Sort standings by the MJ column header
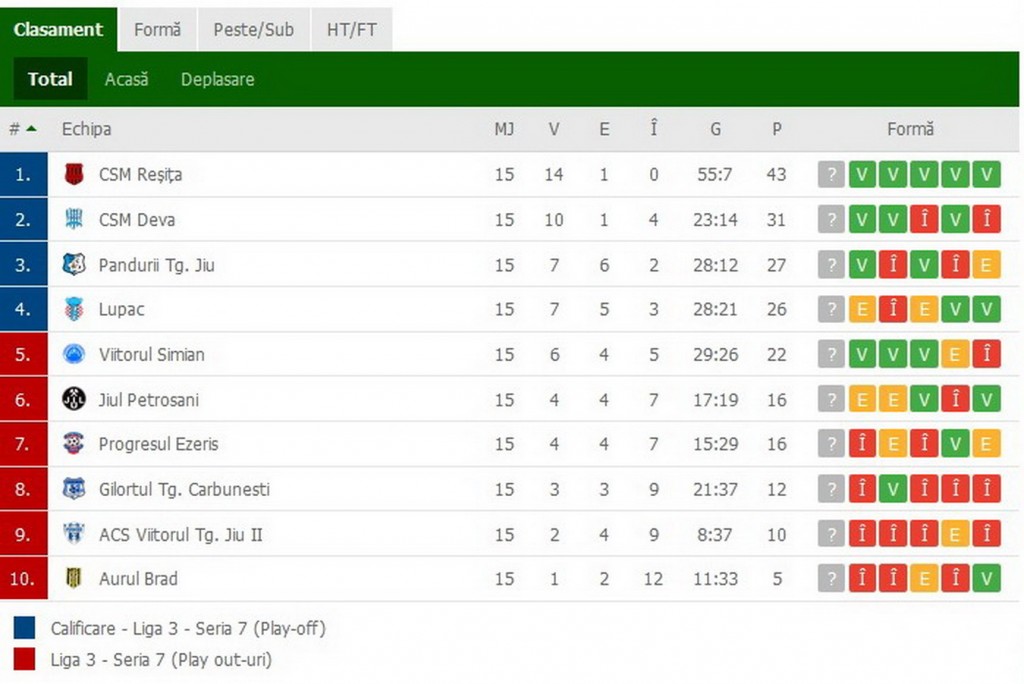 click(x=504, y=129)
